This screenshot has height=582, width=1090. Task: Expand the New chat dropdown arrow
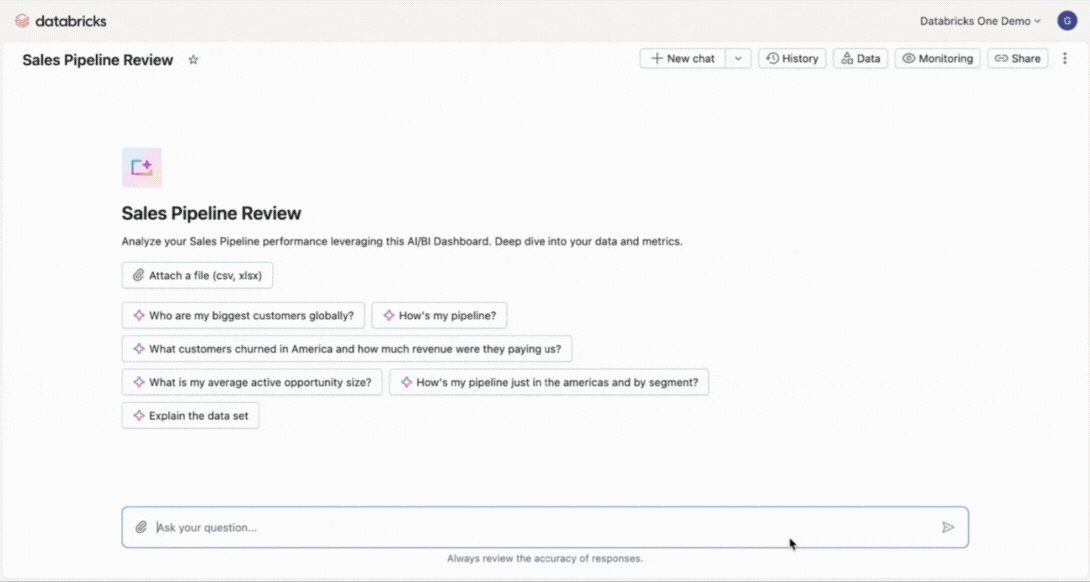[x=738, y=58]
